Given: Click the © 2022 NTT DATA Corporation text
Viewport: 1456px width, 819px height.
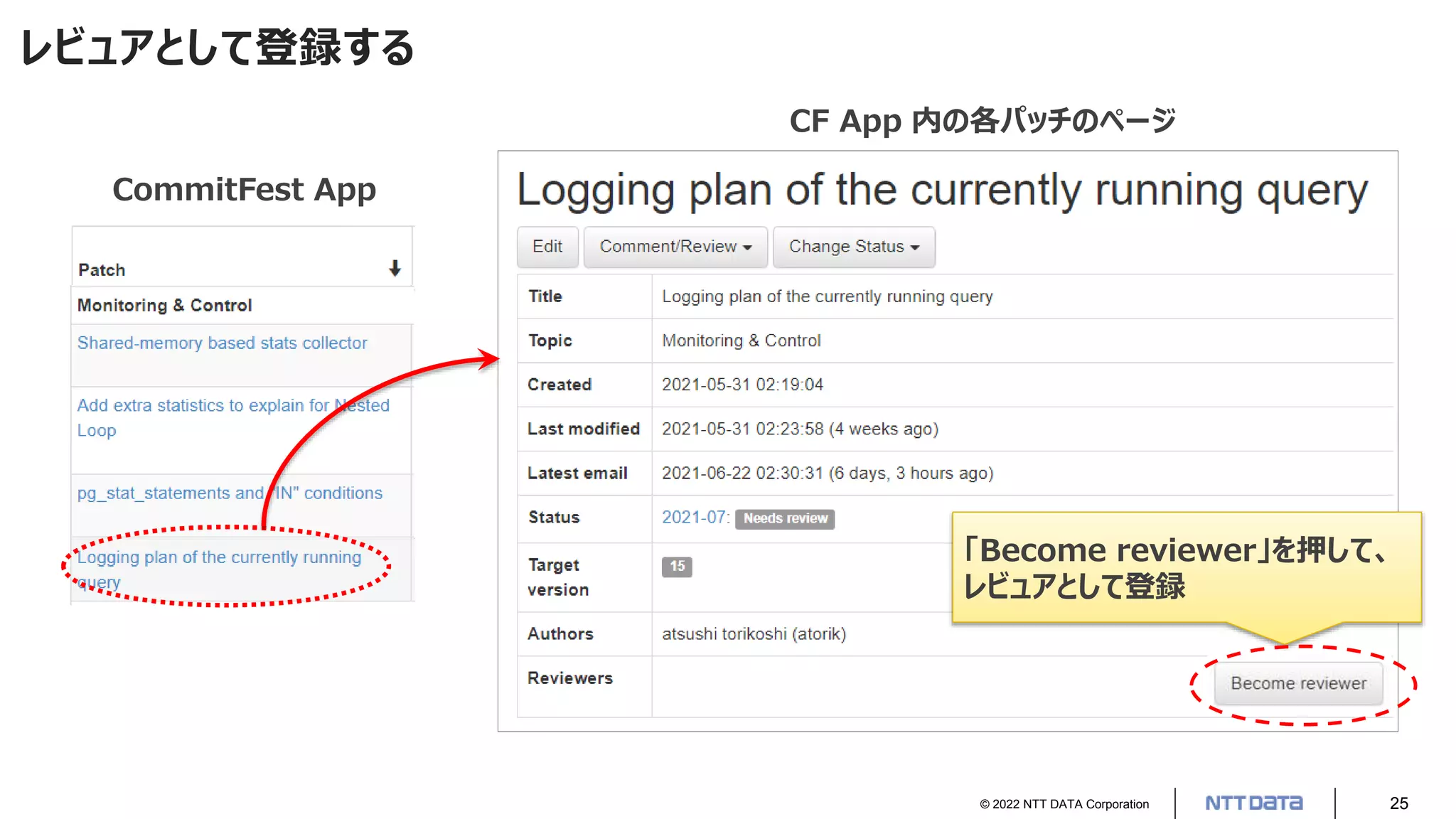Looking at the screenshot, I should point(1064,804).
